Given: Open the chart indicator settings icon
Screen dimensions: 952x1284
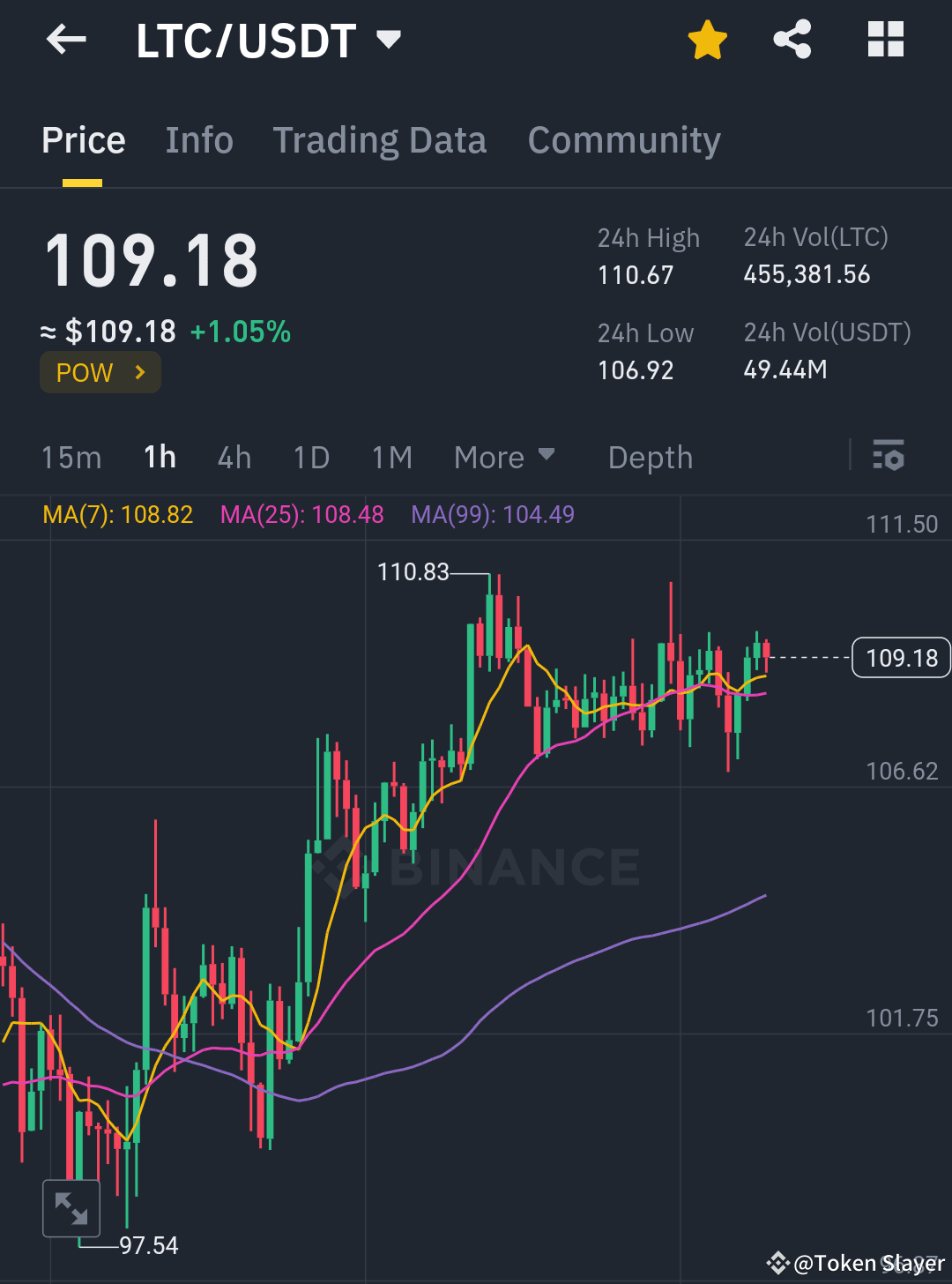Looking at the screenshot, I should [889, 457].
